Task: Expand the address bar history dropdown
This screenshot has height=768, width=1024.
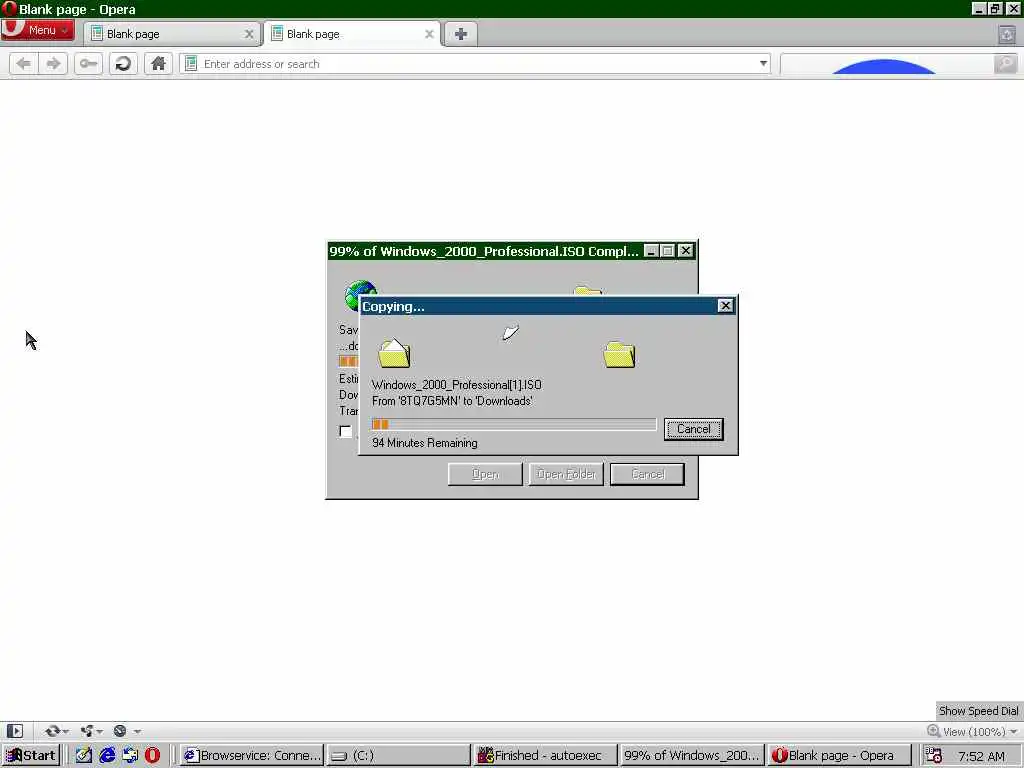Action: [x=763, y=63]
